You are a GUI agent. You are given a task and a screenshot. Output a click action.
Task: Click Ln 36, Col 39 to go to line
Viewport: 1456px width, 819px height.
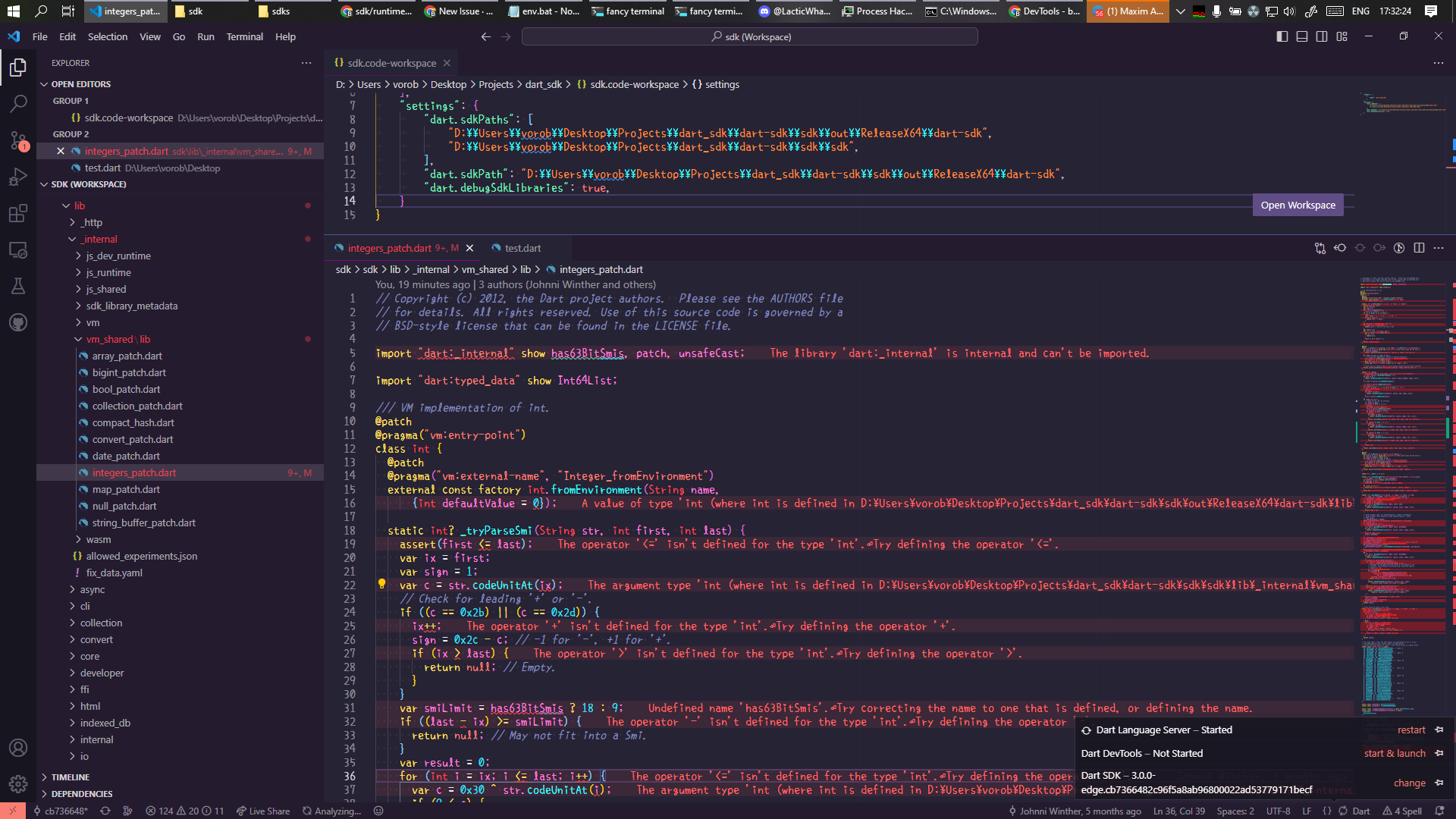(x=1179, y=811)
